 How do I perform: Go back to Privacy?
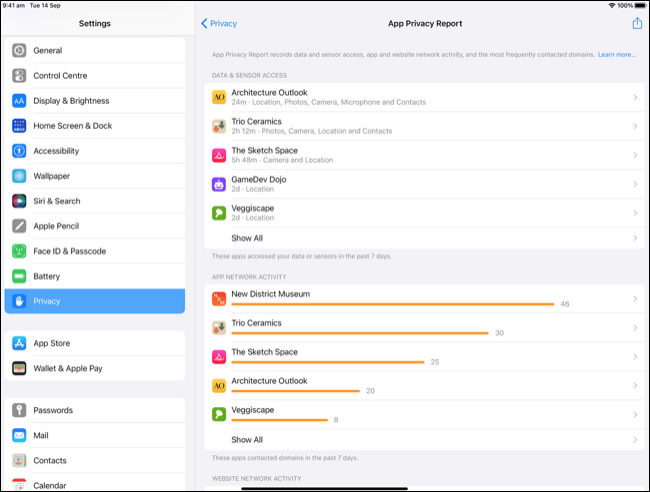pos(219,23)
